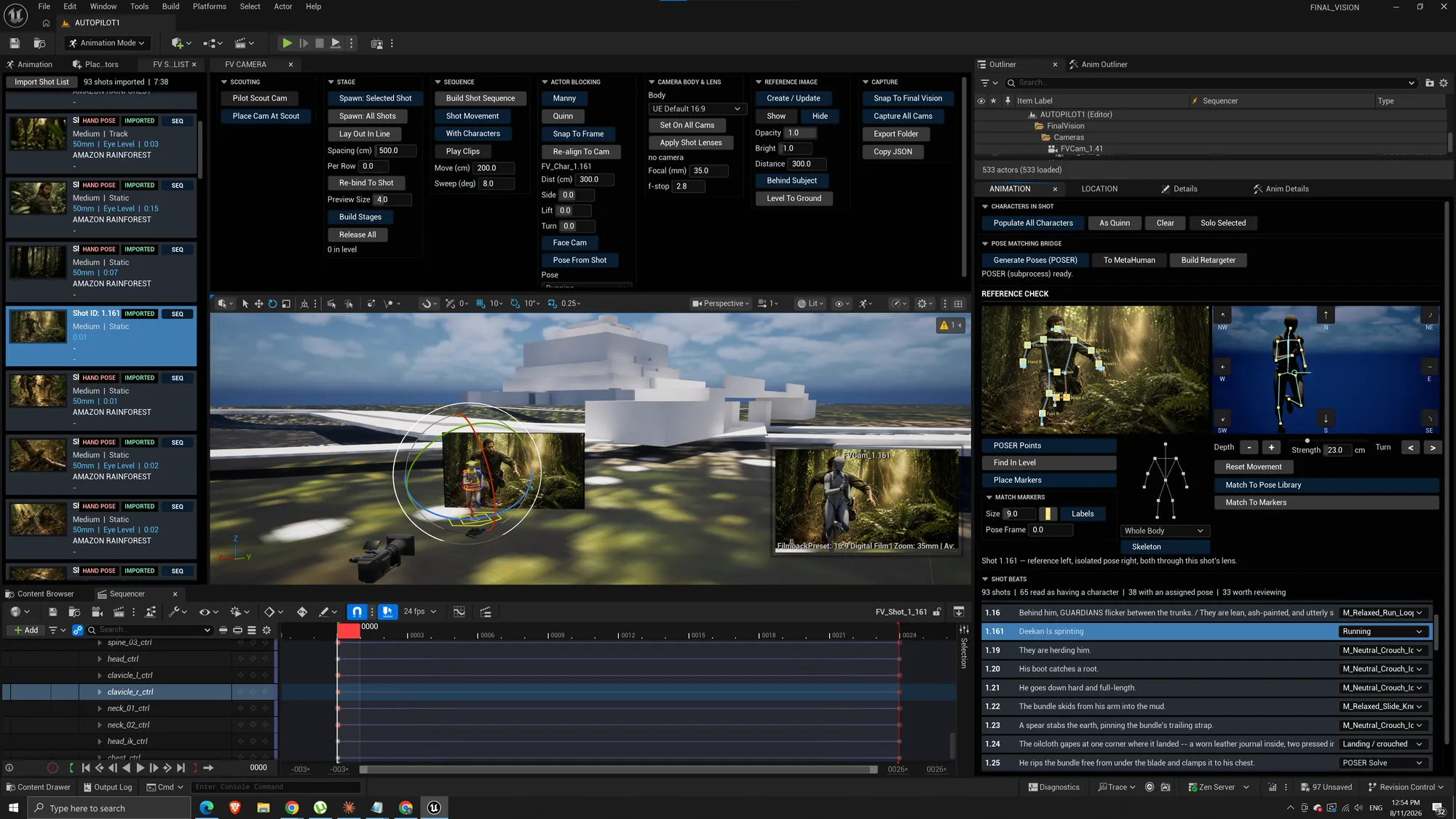Viewport: 1456px width, 819px height.
Task: Open the Platforms menu
Action: (x=209, y=7)
